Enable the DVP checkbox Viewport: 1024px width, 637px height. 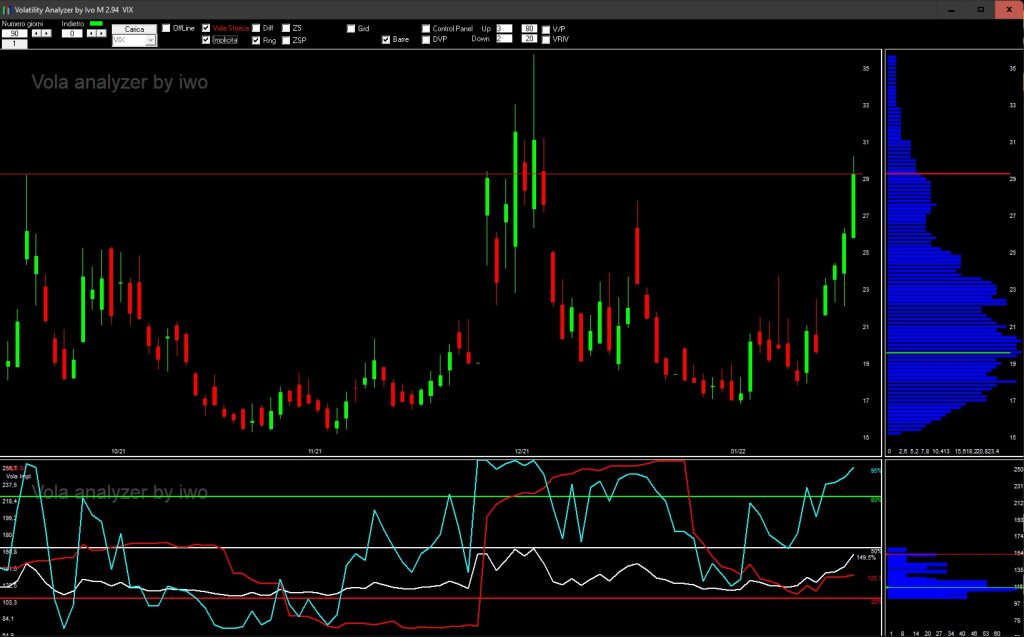(426, 40)
